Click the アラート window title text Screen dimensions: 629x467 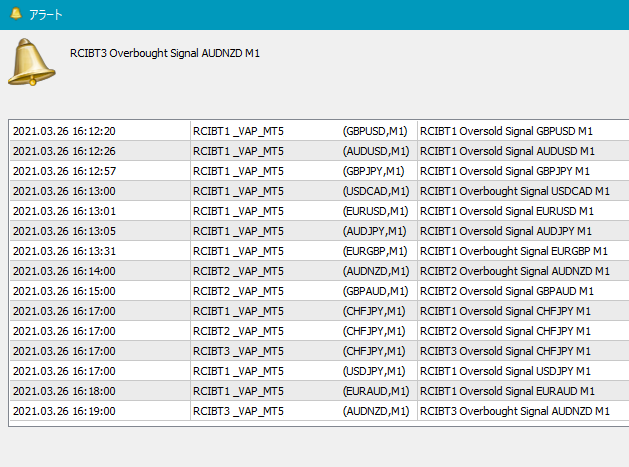pyautogui.click(x=46, y=15)
